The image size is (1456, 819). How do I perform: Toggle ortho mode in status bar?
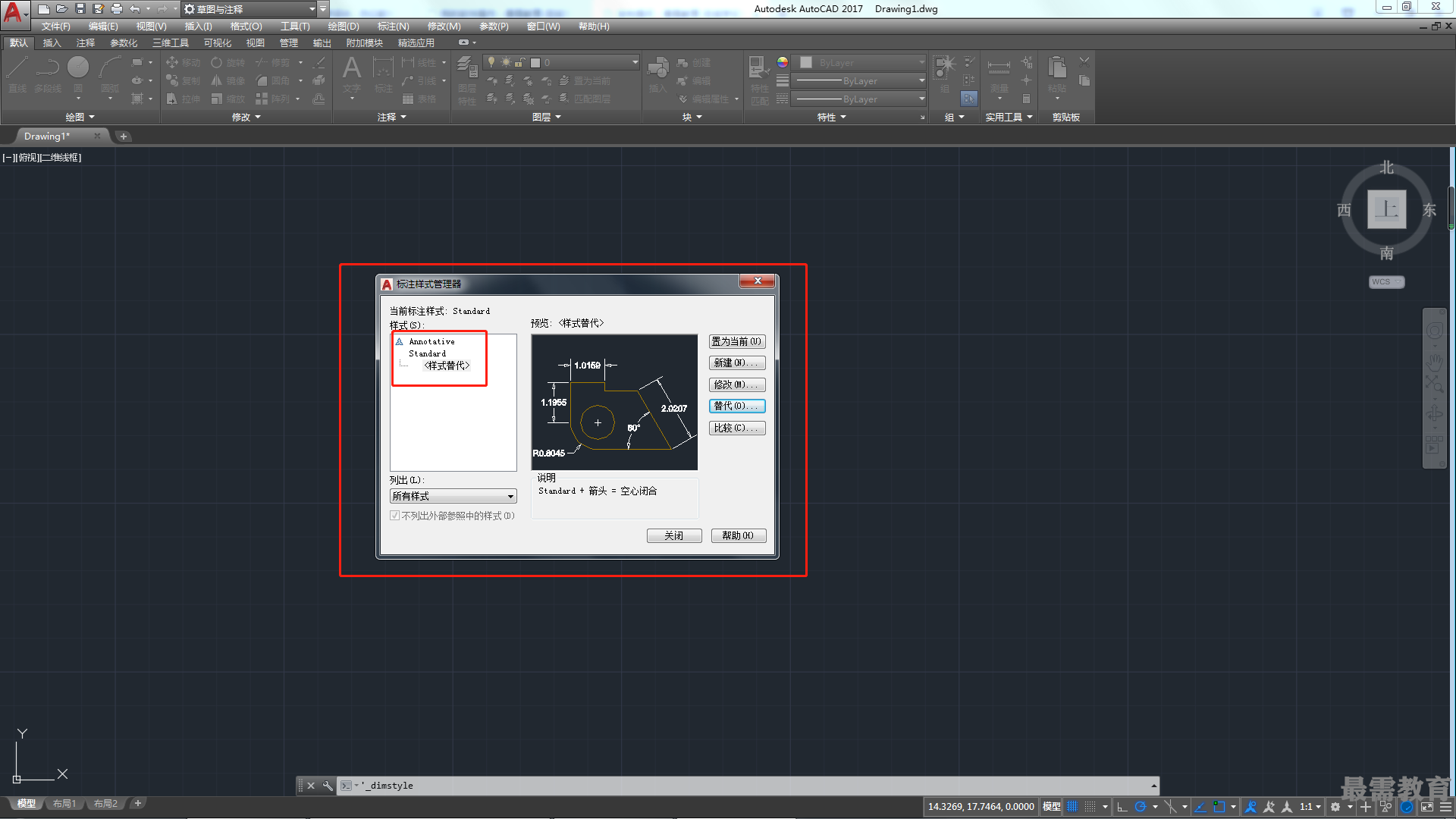[1122, 807]
